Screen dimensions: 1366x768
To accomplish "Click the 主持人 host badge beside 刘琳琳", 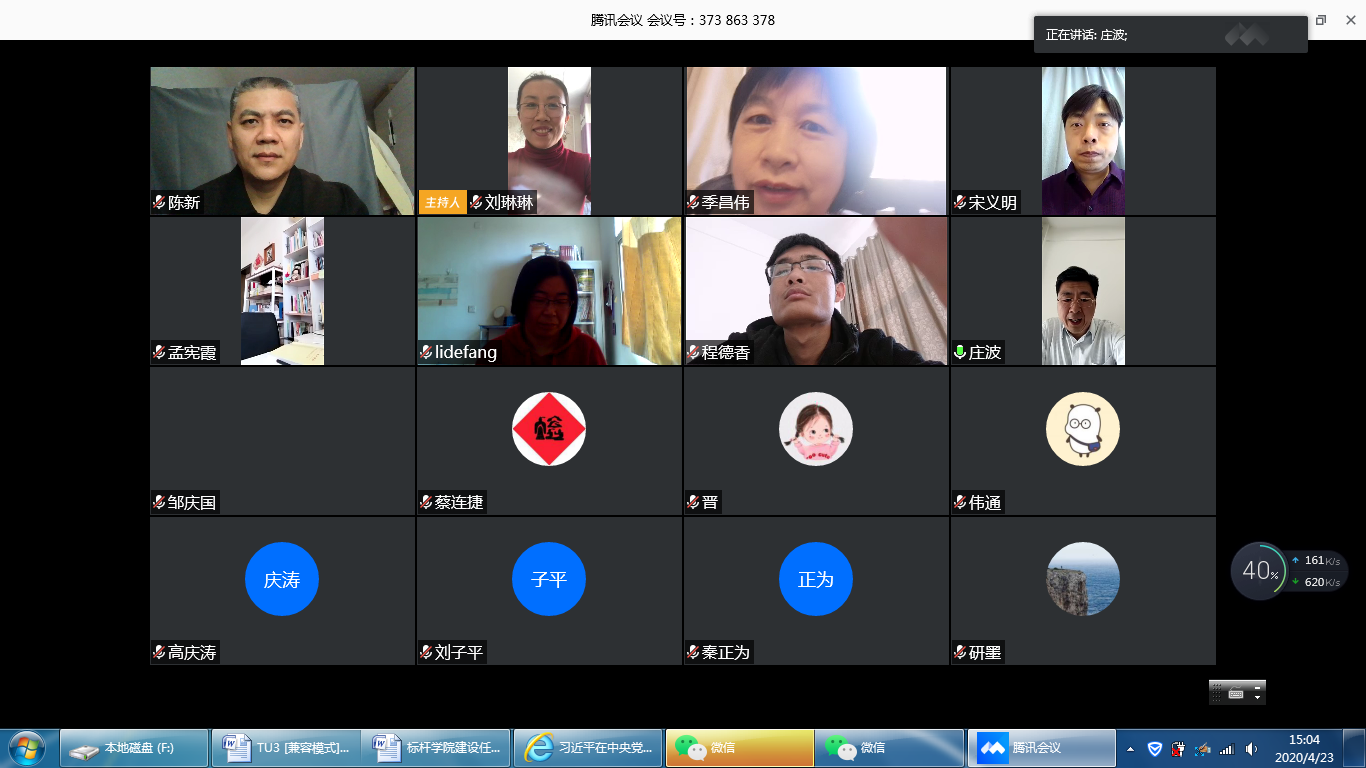I will (442, 203).
